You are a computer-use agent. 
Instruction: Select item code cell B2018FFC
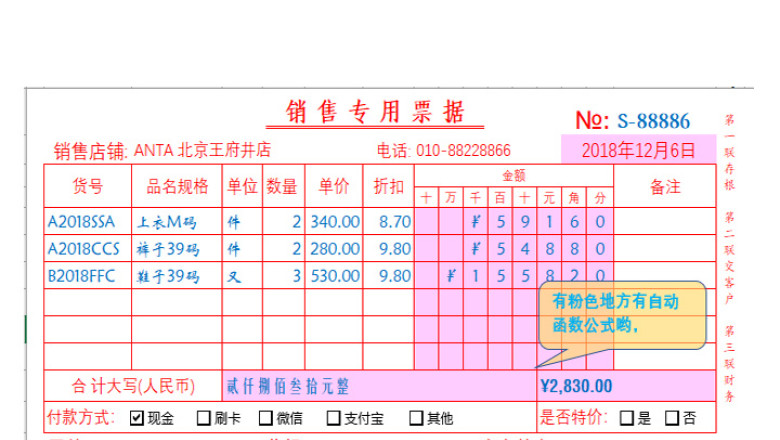tap(88, 275)
